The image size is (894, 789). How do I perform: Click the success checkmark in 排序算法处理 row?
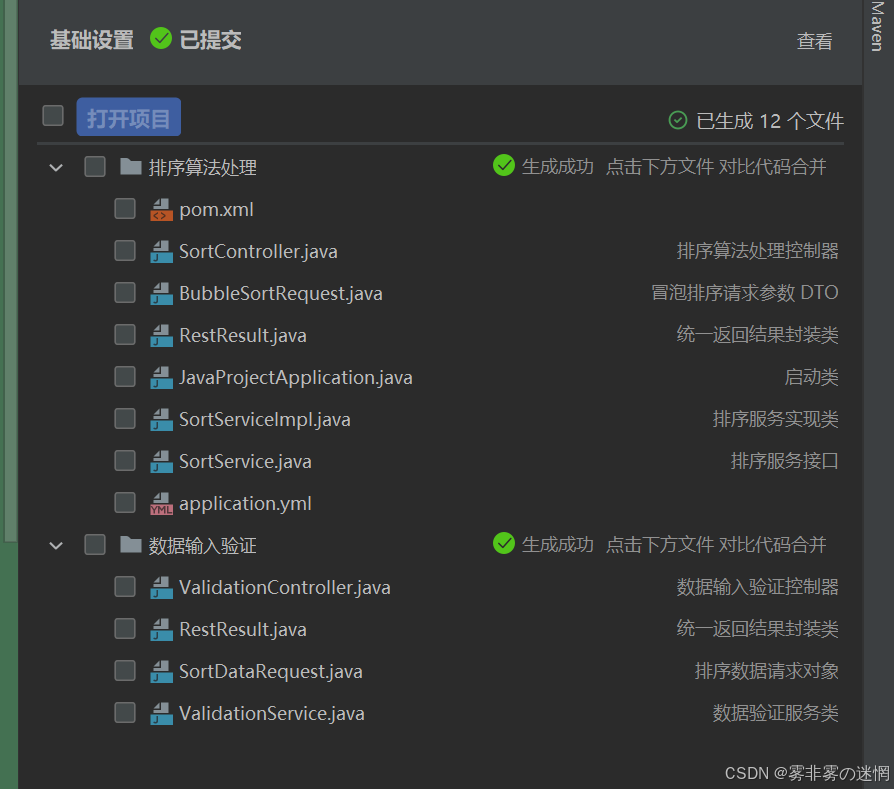504,165
